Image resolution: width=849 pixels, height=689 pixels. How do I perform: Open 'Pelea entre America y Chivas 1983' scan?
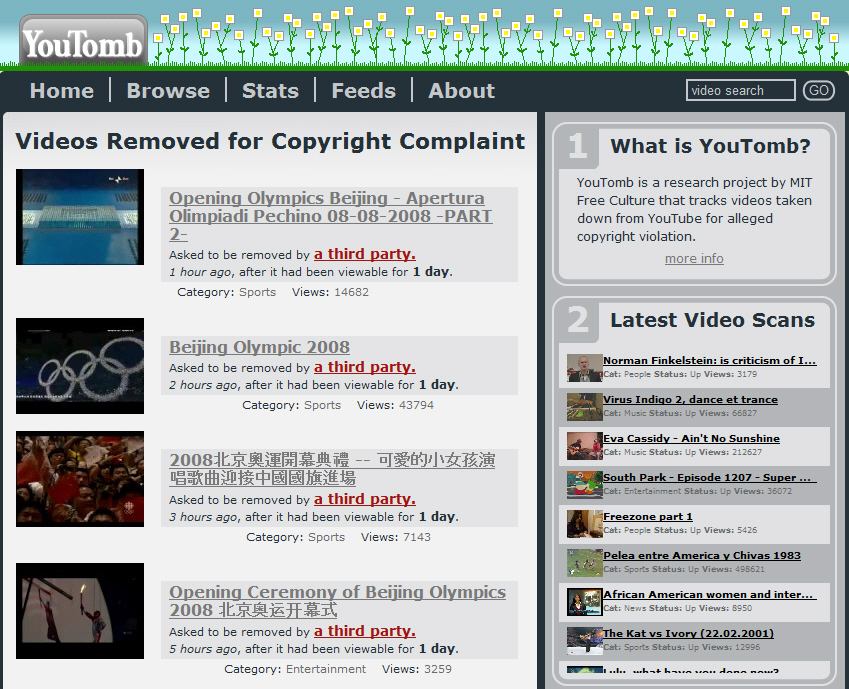tap(702, 555)
